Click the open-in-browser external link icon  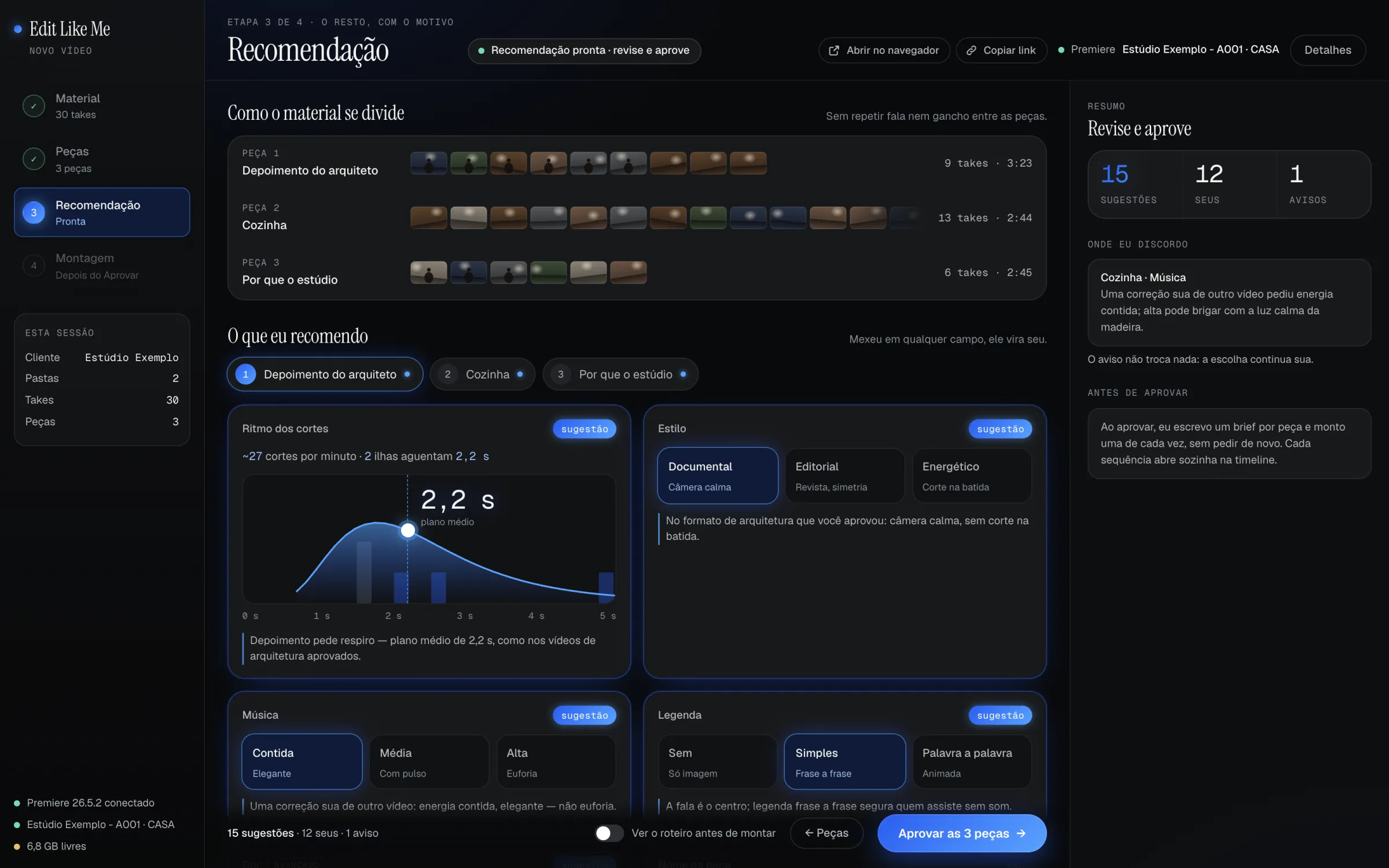click(x=834, y=50)
